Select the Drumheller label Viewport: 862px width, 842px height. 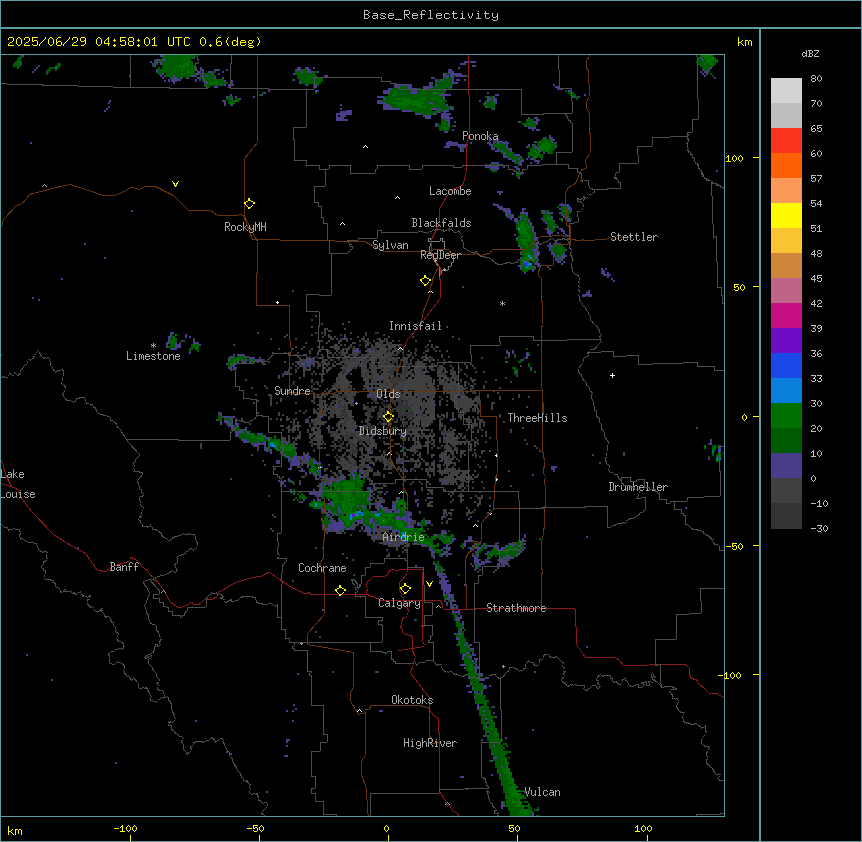pos(638,487)
